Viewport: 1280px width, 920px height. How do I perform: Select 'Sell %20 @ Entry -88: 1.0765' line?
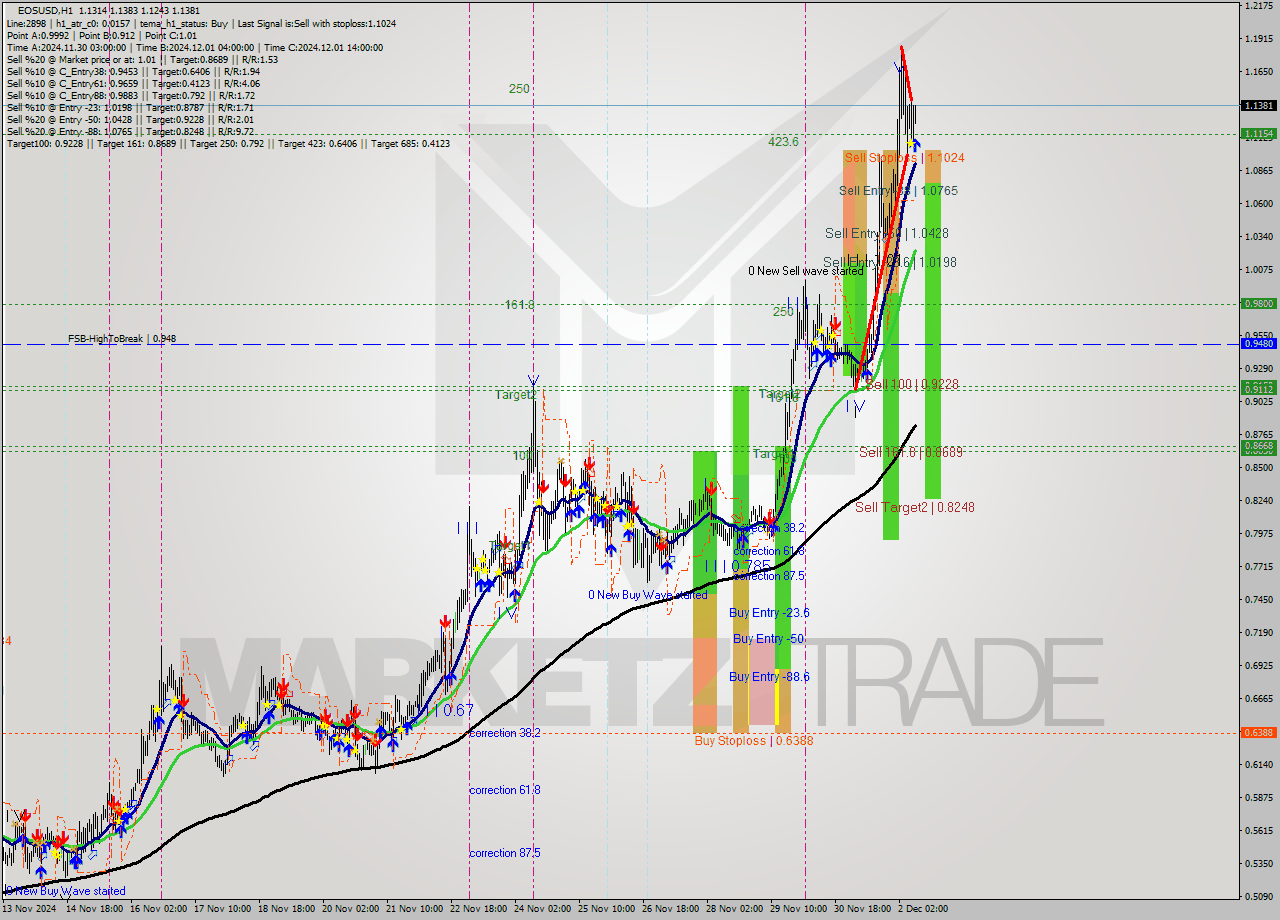(130, 131)
